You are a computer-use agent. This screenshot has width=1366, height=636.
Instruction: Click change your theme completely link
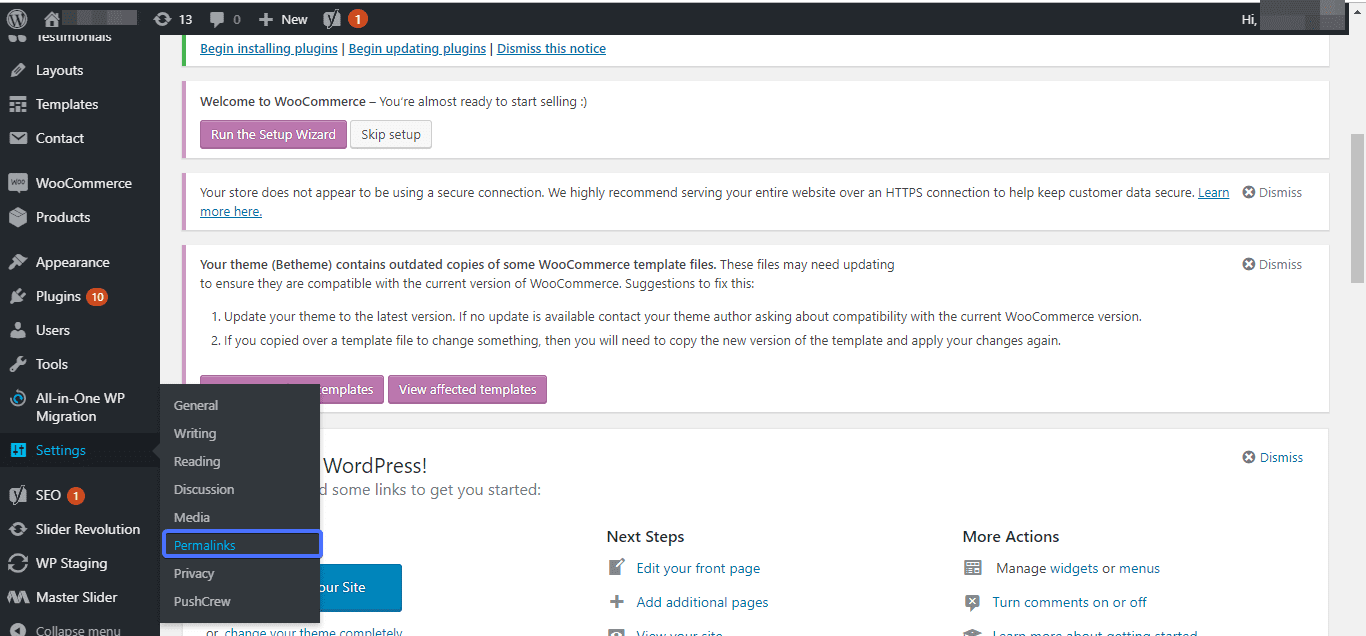(313, 631)
